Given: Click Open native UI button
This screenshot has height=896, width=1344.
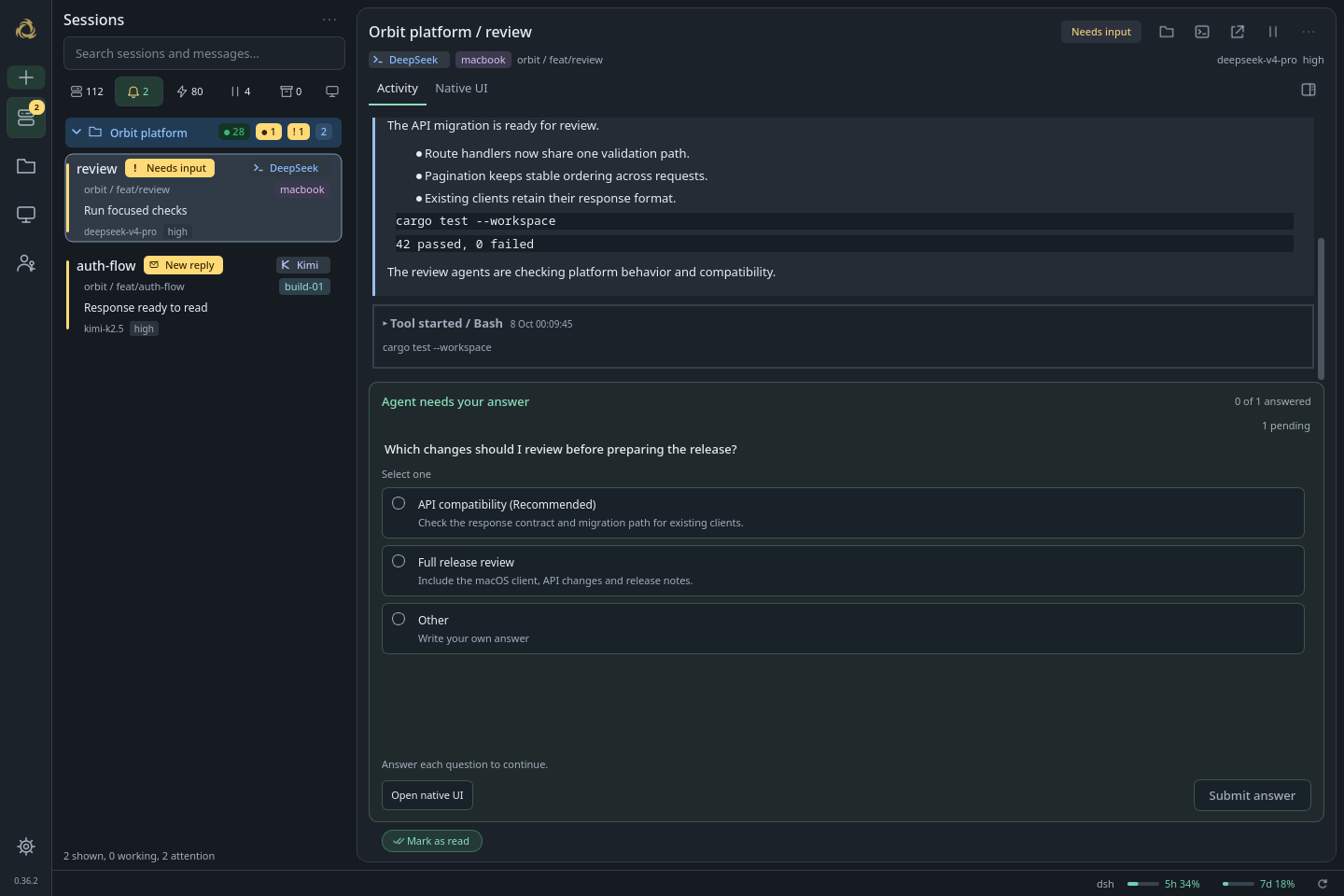Looking at the screenshot, I should [x=427, y=795].
